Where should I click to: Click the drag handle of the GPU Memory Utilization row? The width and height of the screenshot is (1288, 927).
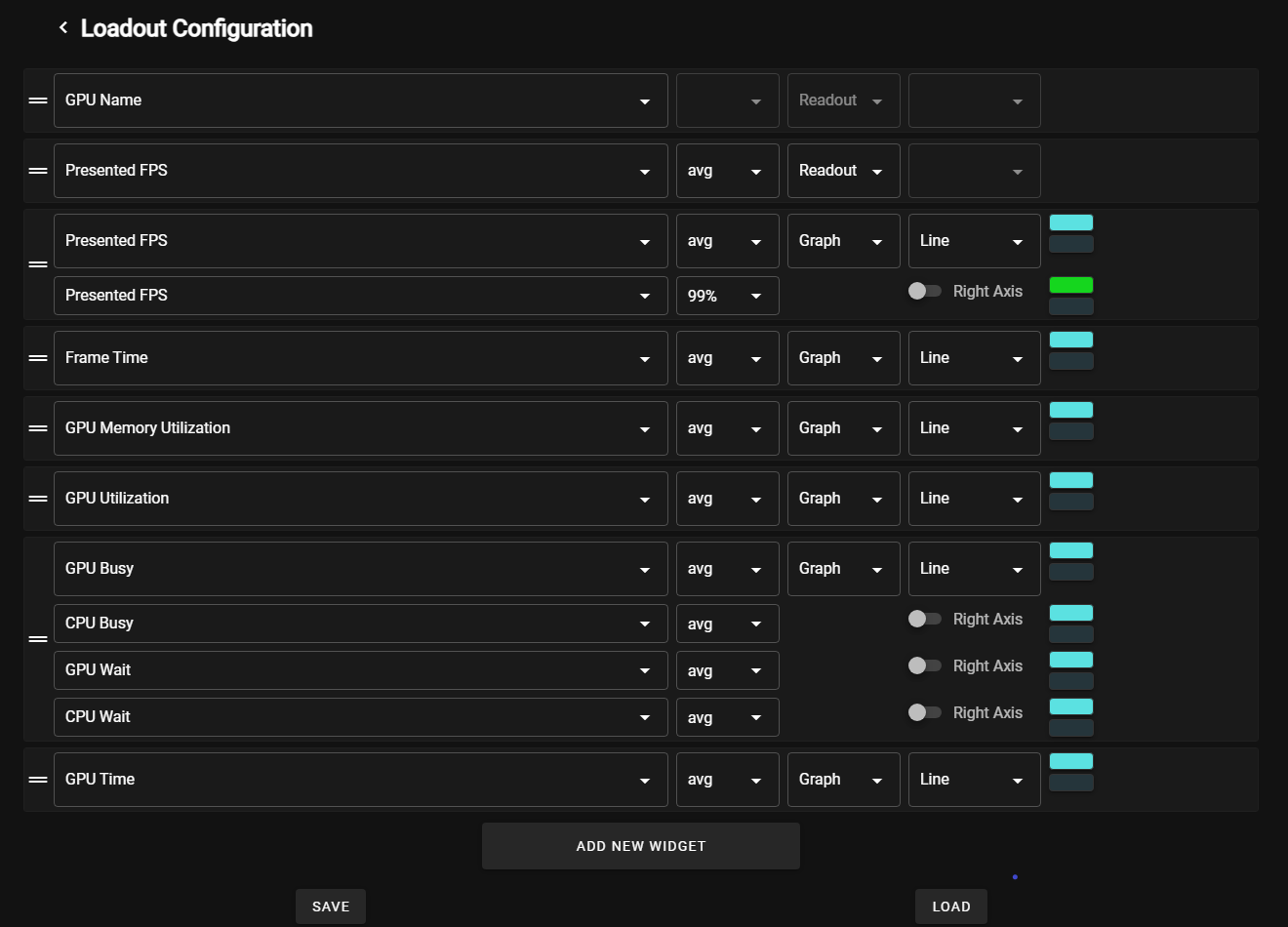[x=38, y=428]
